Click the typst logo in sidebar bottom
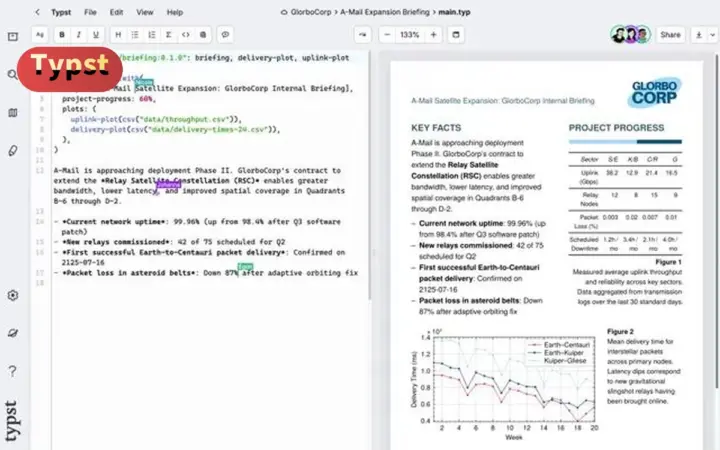This screenshot has width=720, height=450. click(12, 421)
